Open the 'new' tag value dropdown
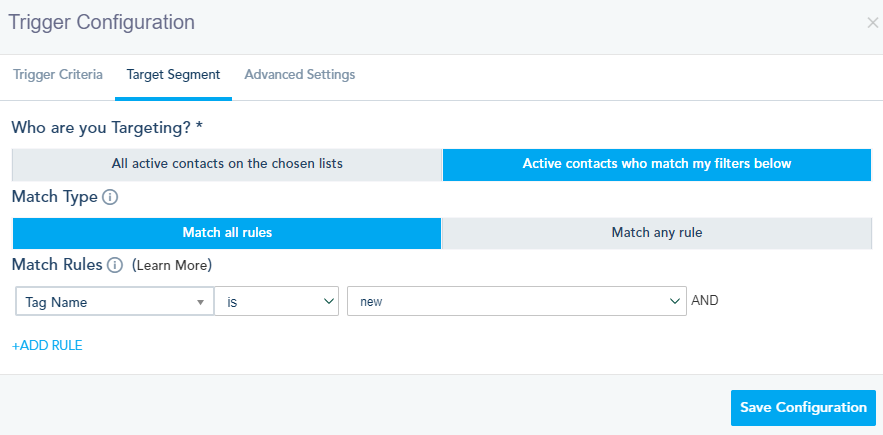Viewport: 883px width, 435px height. point(516,301)
